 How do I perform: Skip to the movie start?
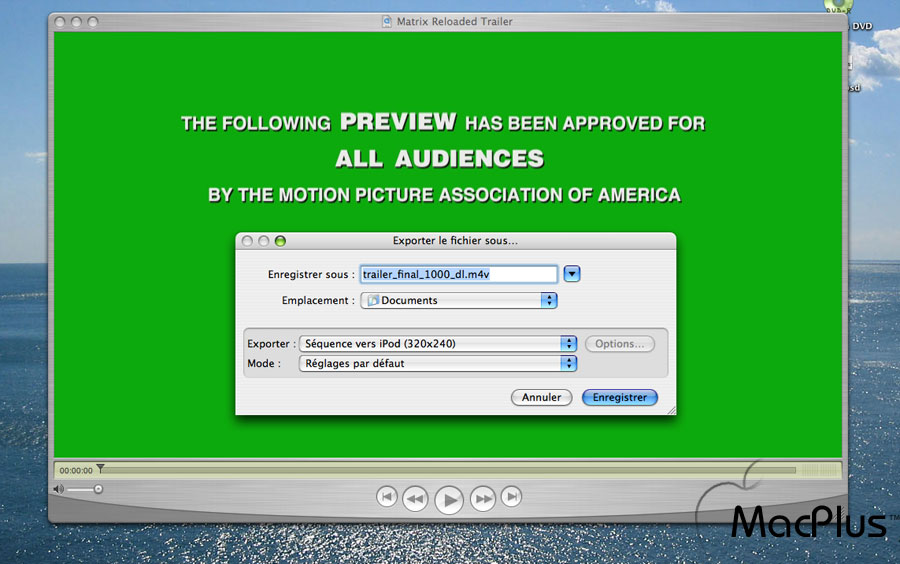386,496
